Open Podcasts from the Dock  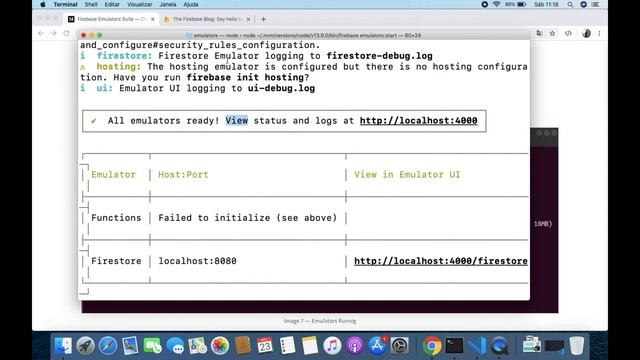tap(355, 346)
